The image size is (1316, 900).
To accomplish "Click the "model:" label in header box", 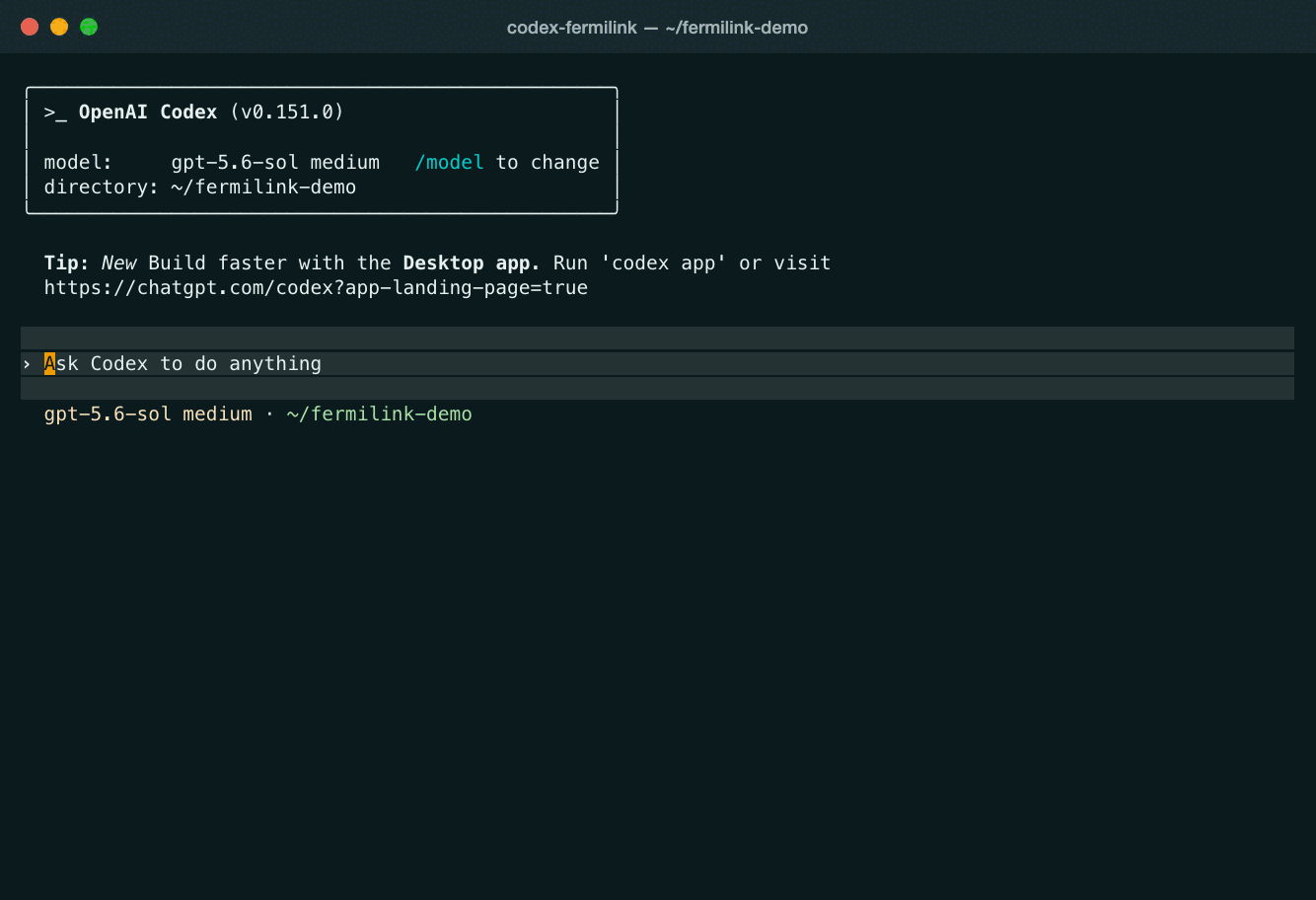I will (79, 163).
